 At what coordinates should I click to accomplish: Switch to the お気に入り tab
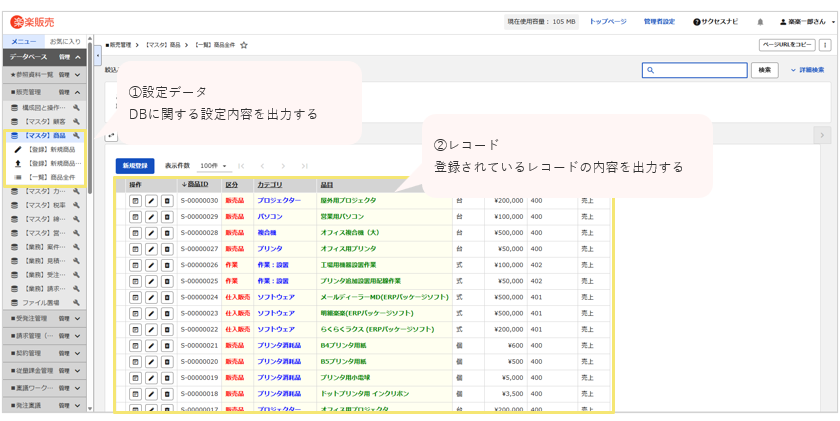[x=65, y=41]
